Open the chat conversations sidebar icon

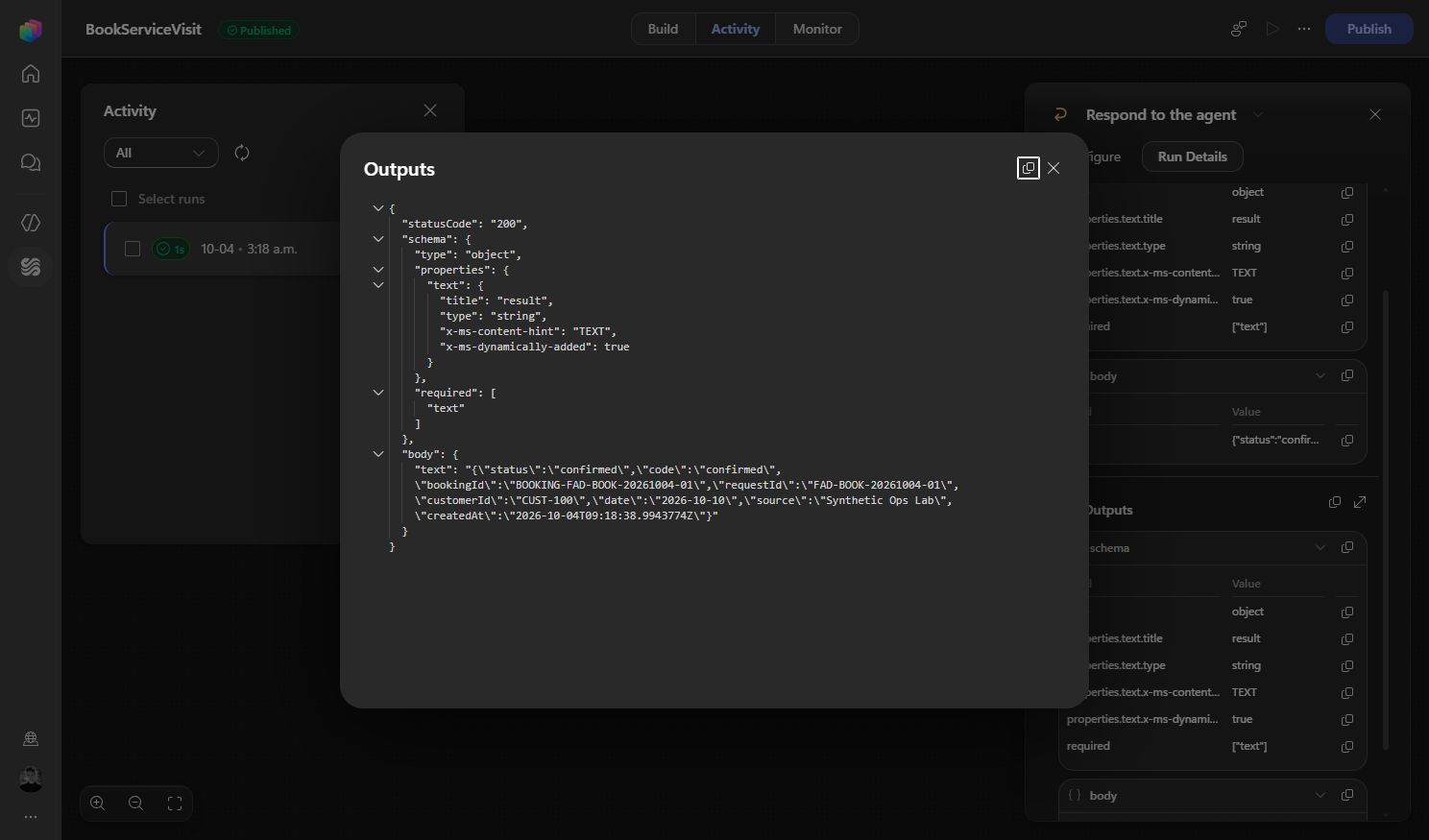(31, 163)
